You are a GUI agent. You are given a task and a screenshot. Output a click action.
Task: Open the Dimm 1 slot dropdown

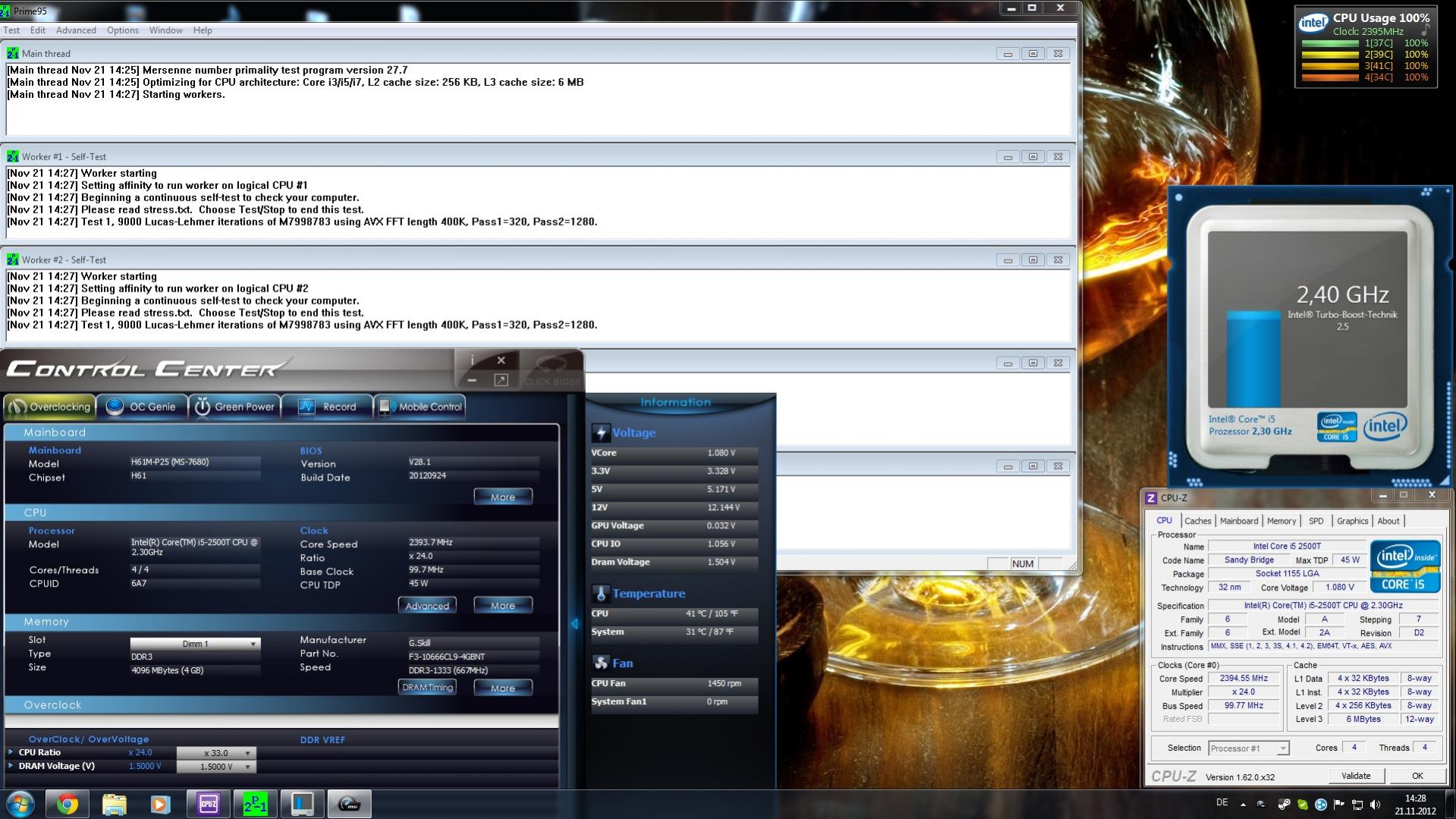195,644
